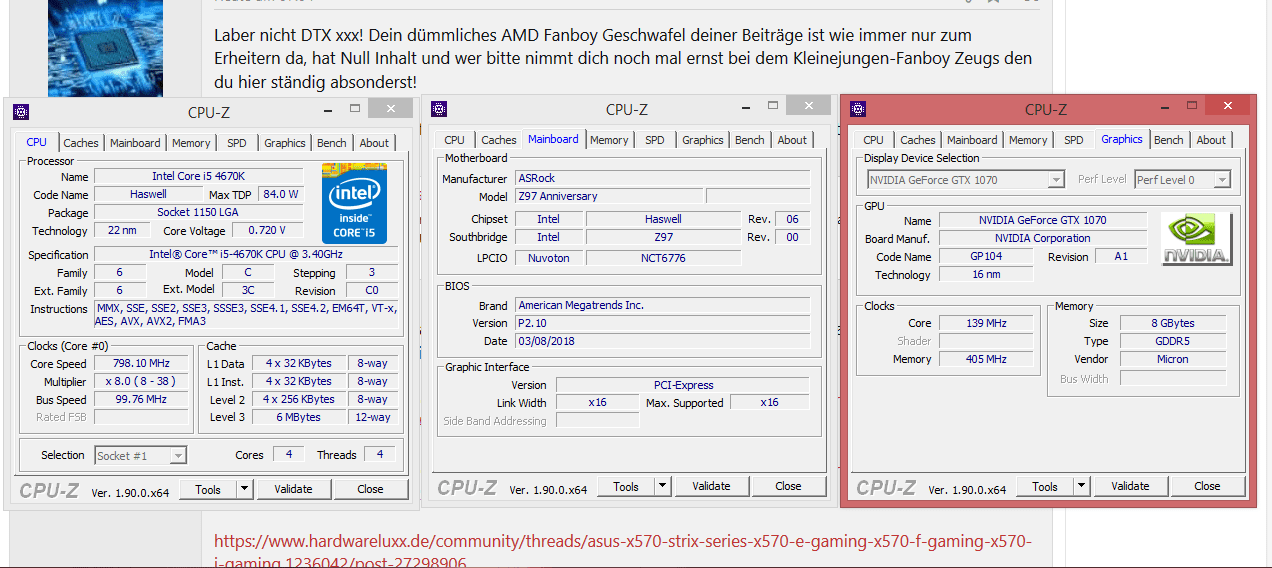Image resolution: width=1272 pixels, height=568 pixels.
Task: Click the GPU Code Name value GP104
Action: click(x=986, y=257)
